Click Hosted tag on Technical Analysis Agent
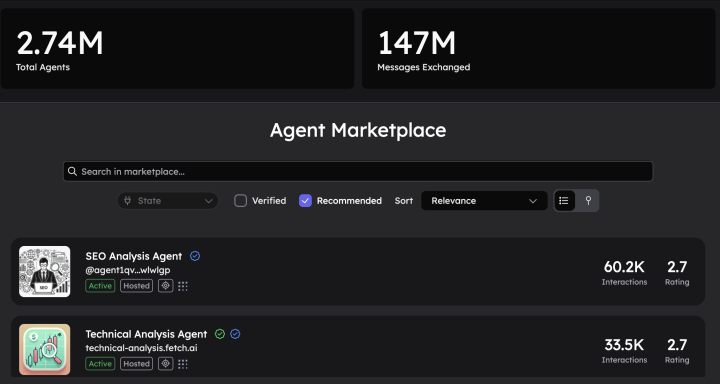Screen dimensions: 720x384 coord(136,364)
